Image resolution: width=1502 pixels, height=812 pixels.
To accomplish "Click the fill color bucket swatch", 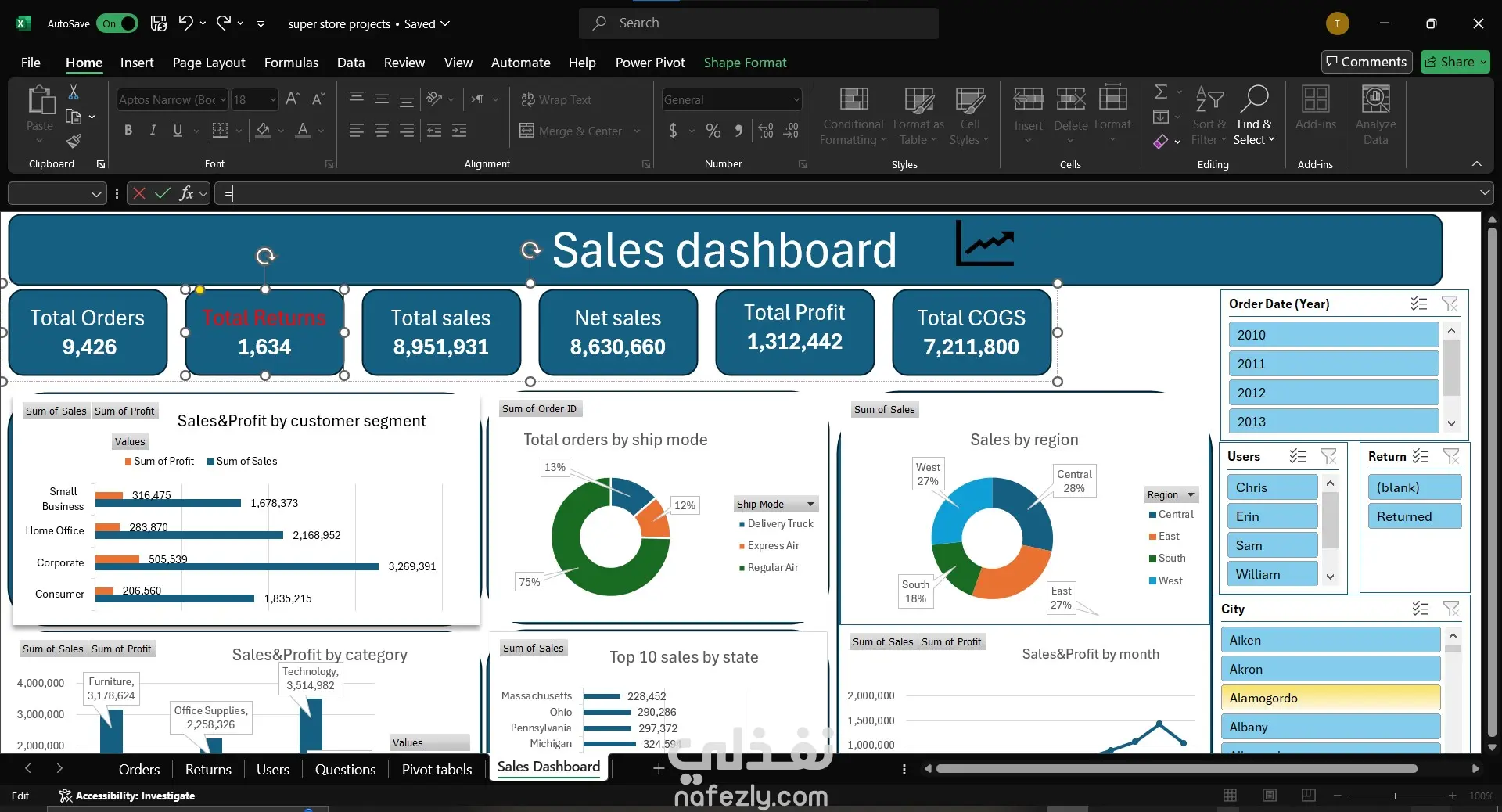I will (x=264, y=131).
